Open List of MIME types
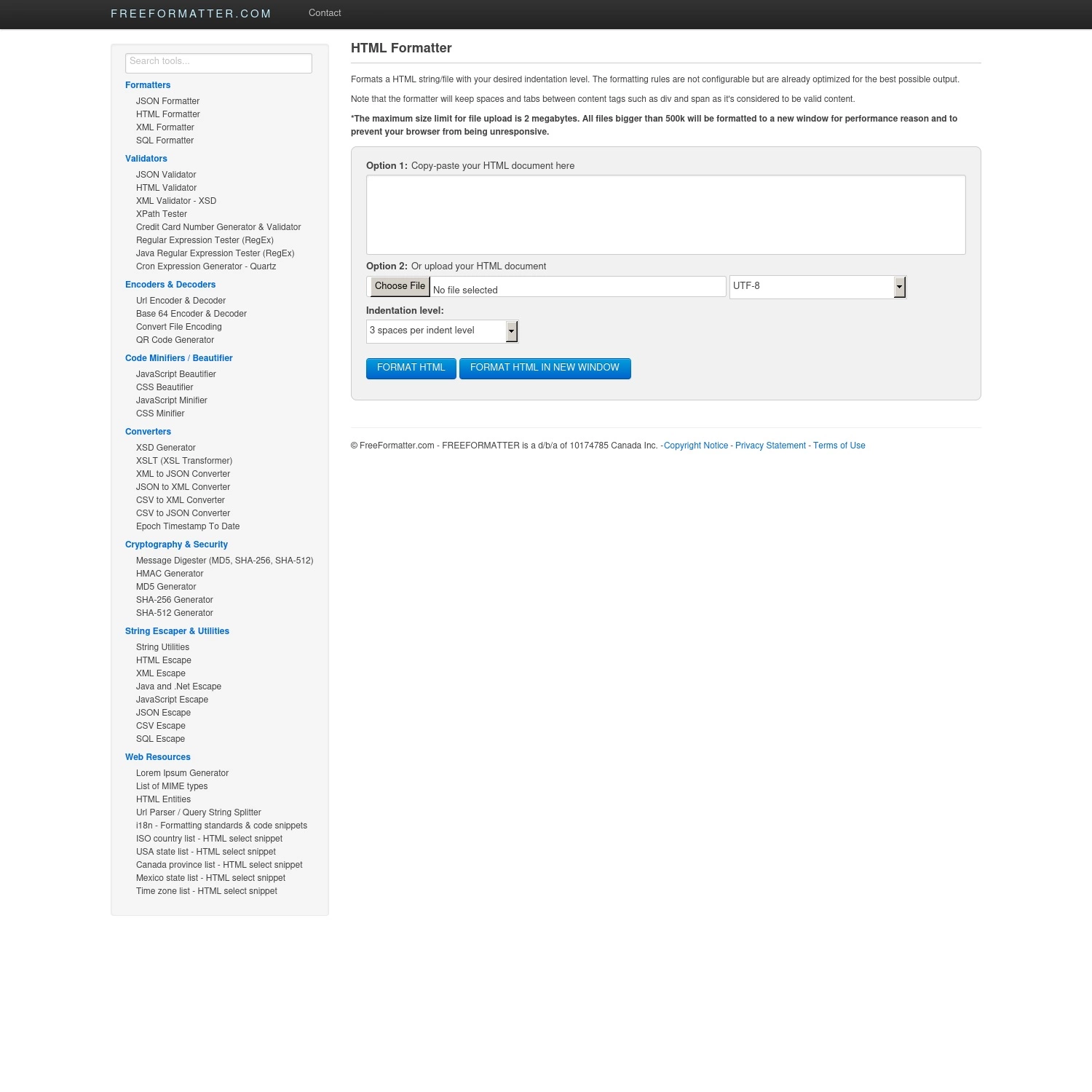Viewport: 1092px width, 1092px height. pos(172,786)
